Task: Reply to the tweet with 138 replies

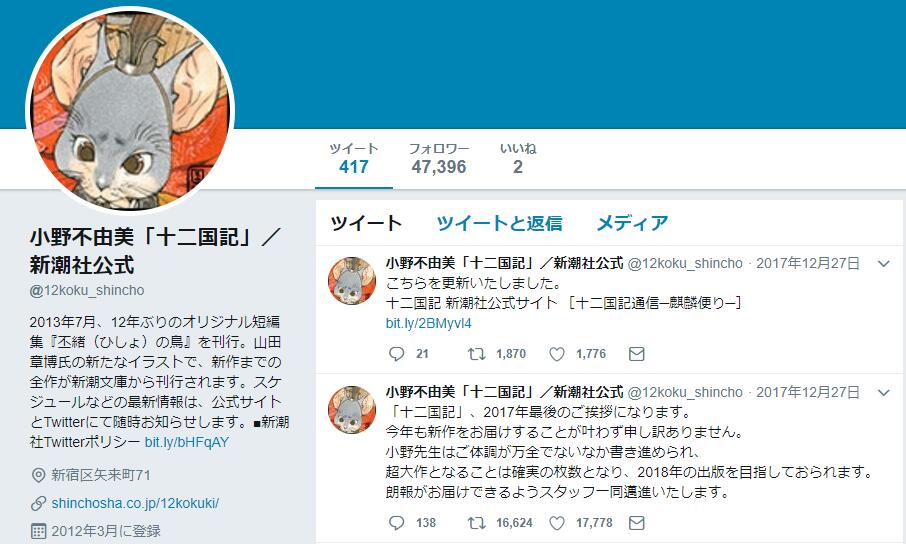Action: (396, 523)
